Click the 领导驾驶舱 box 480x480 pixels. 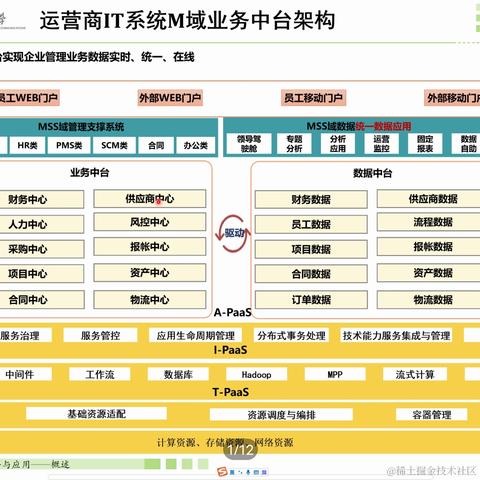(249, 144)
